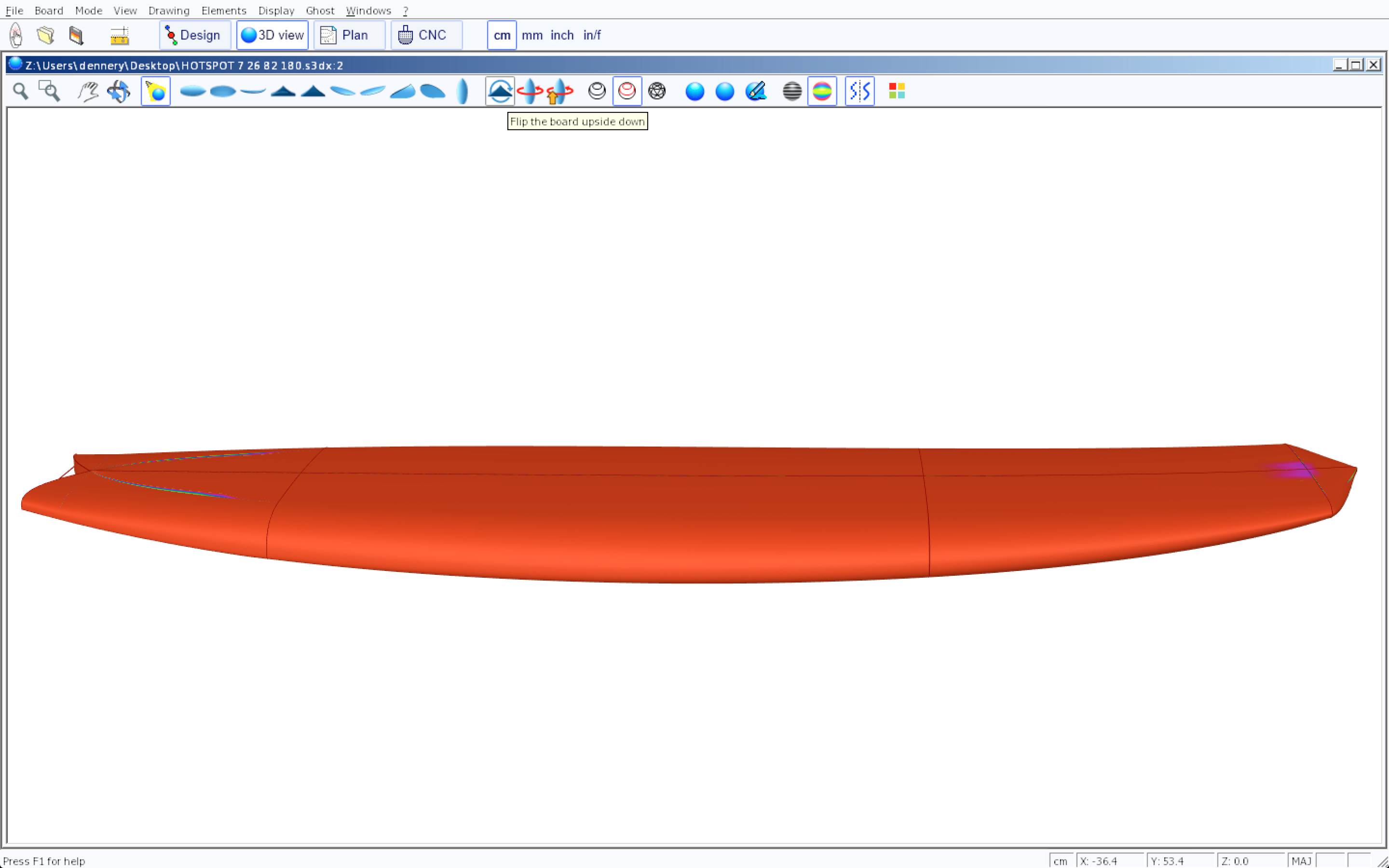This screenshot has width=1389, height=868.
Task: Switch units to inch
Action: tap(562, 36)
